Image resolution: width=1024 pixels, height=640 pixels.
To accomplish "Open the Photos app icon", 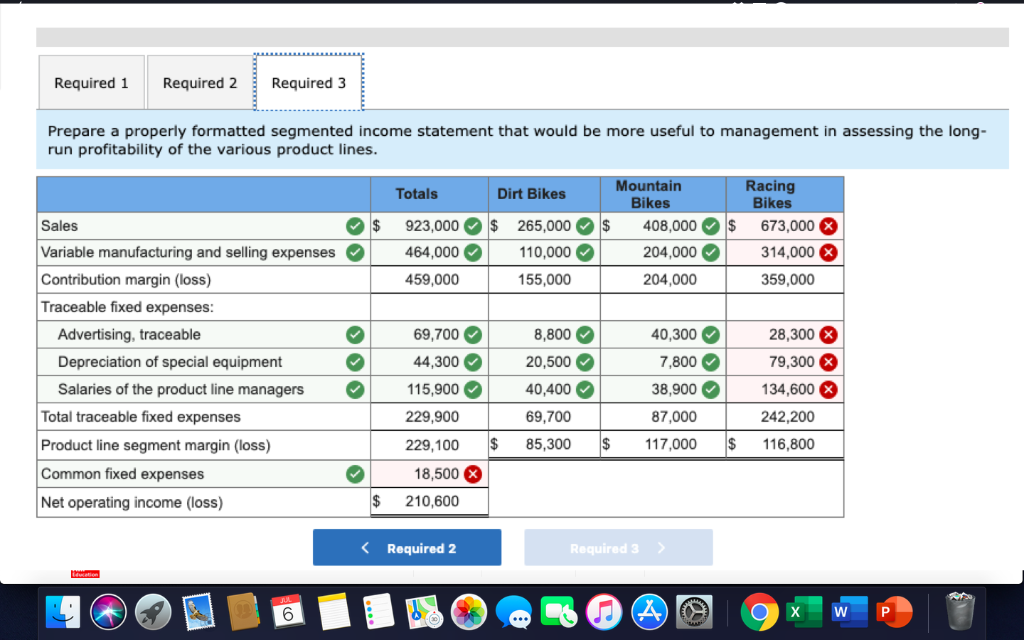I will 469,612.
